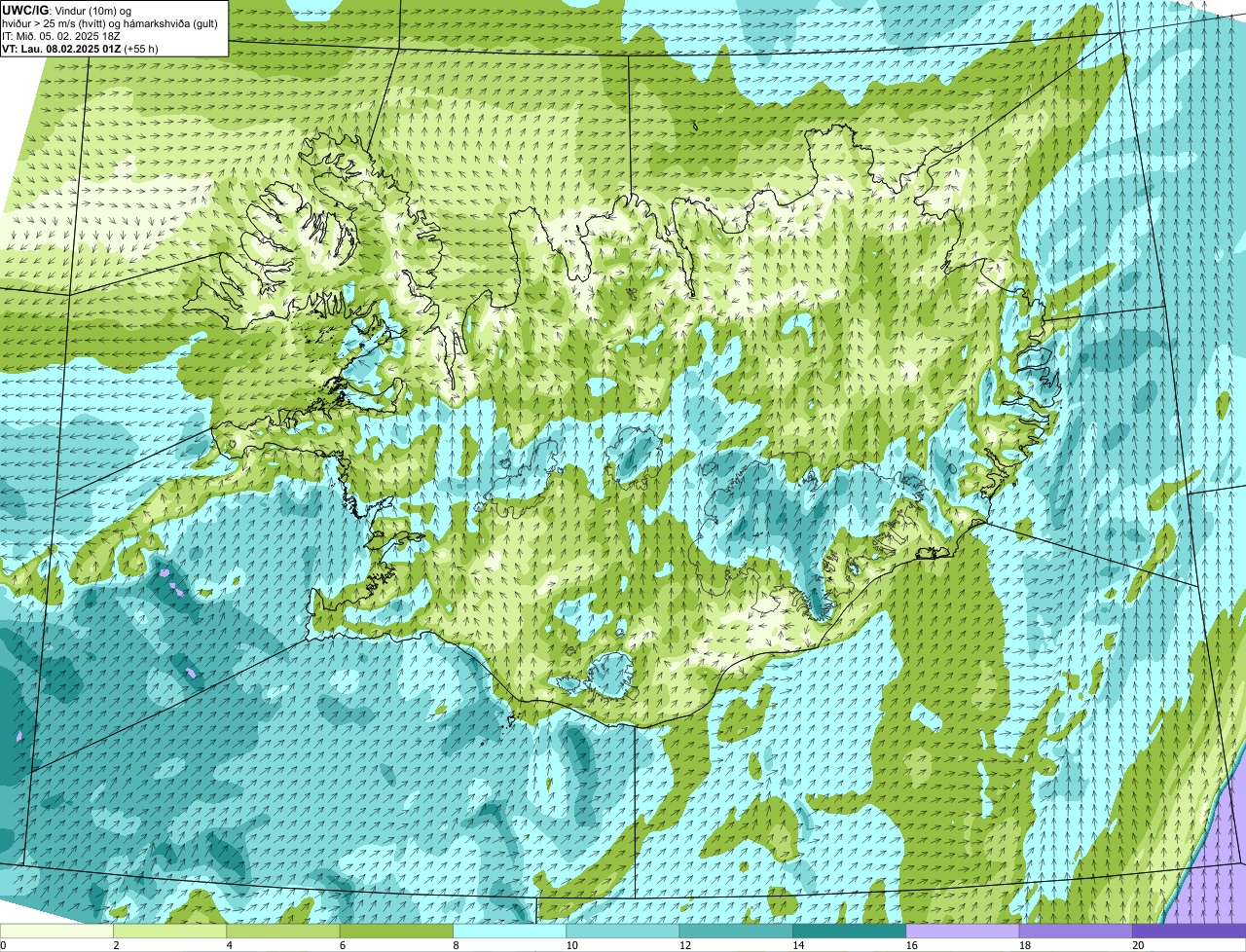Click the legend tick label '10'
The height and width of the screenshot is (952, 1246).
570,945
